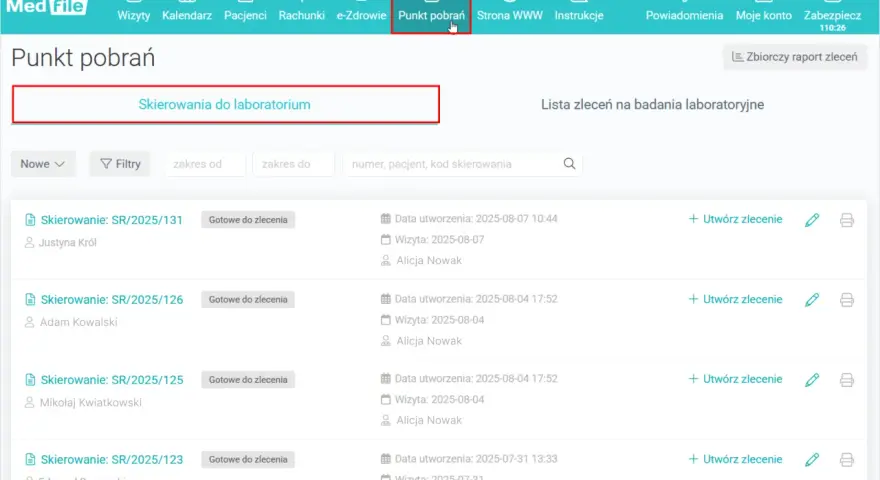Click Utwórz zlecenie for SR/2025/123

[x=735, y=459]
